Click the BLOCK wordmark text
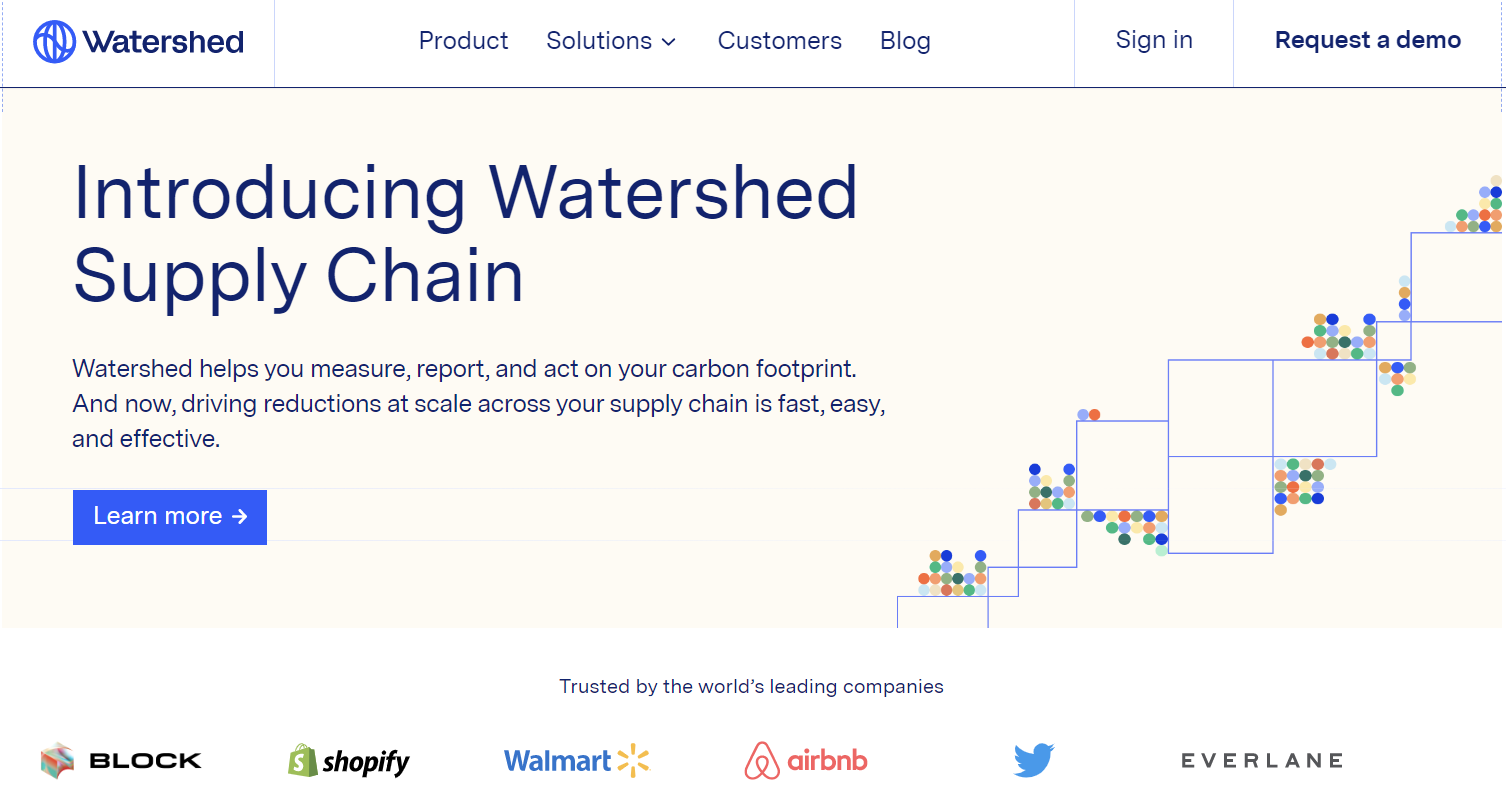The height and width of the screenshot is (786, 1506). [x=146, y=761]
